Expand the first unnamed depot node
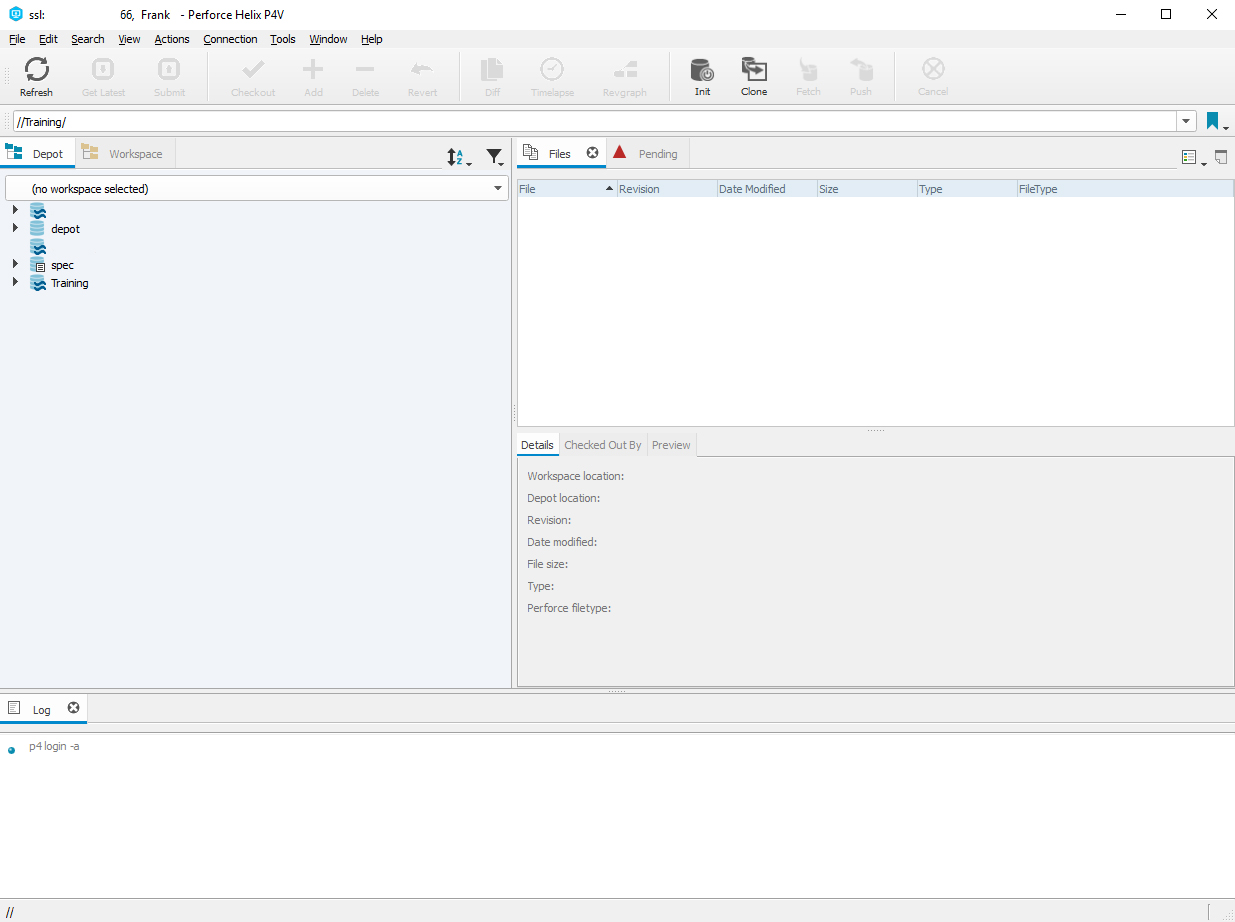This screenshot has width=1235, height=922. [15, 210]
